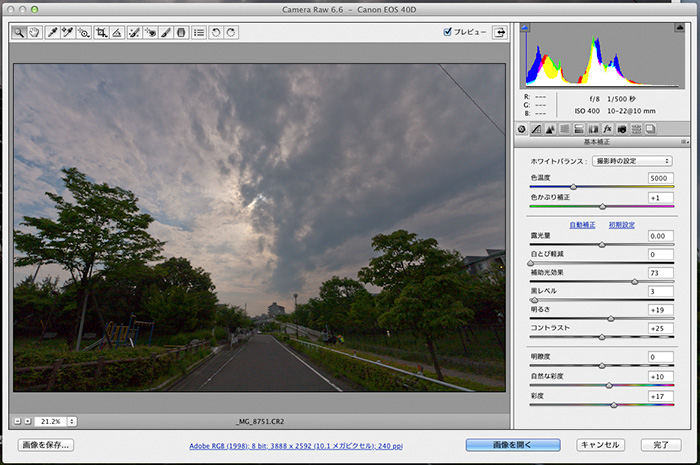This screenshot has height=465, width=700.
Task: Select the Spot Removal tool
Action: (x=134, y=32)
